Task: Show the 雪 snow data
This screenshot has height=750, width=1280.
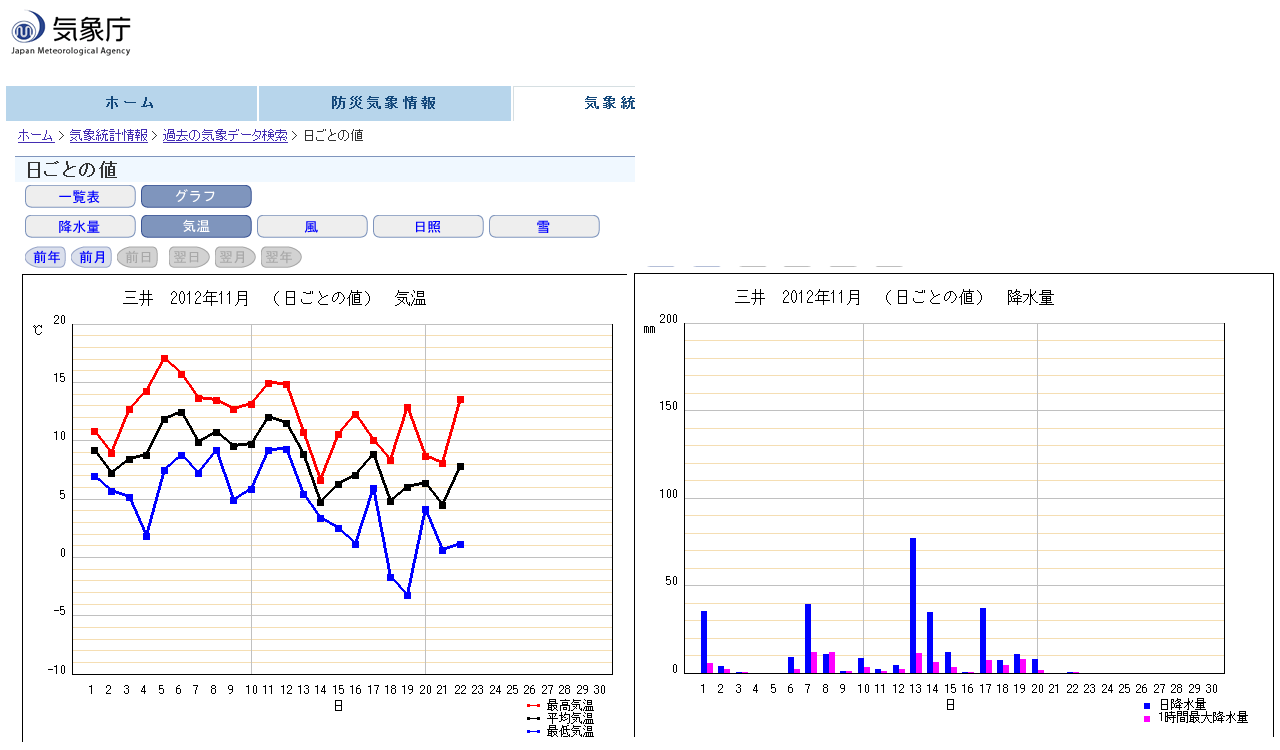Action: [544, 226]
